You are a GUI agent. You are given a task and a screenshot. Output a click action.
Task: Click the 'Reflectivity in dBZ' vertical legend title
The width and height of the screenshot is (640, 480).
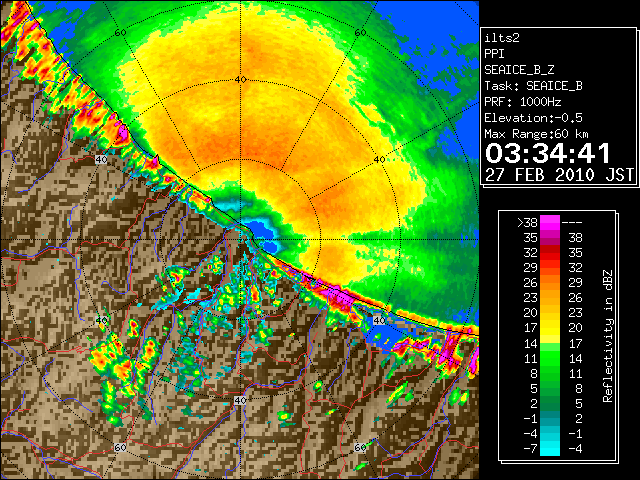(608, 336)
